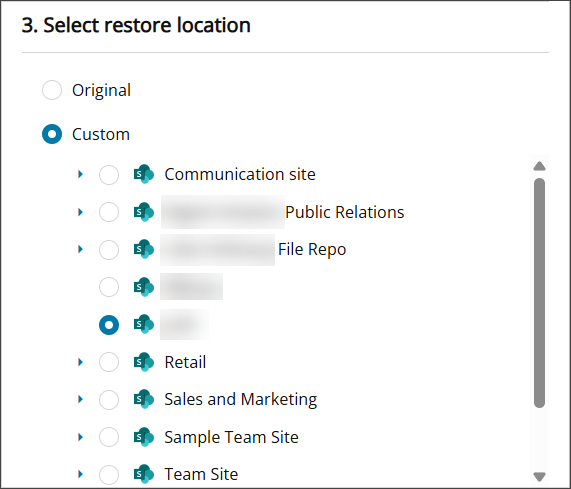Click the Retail label

[x=185, y=362]
